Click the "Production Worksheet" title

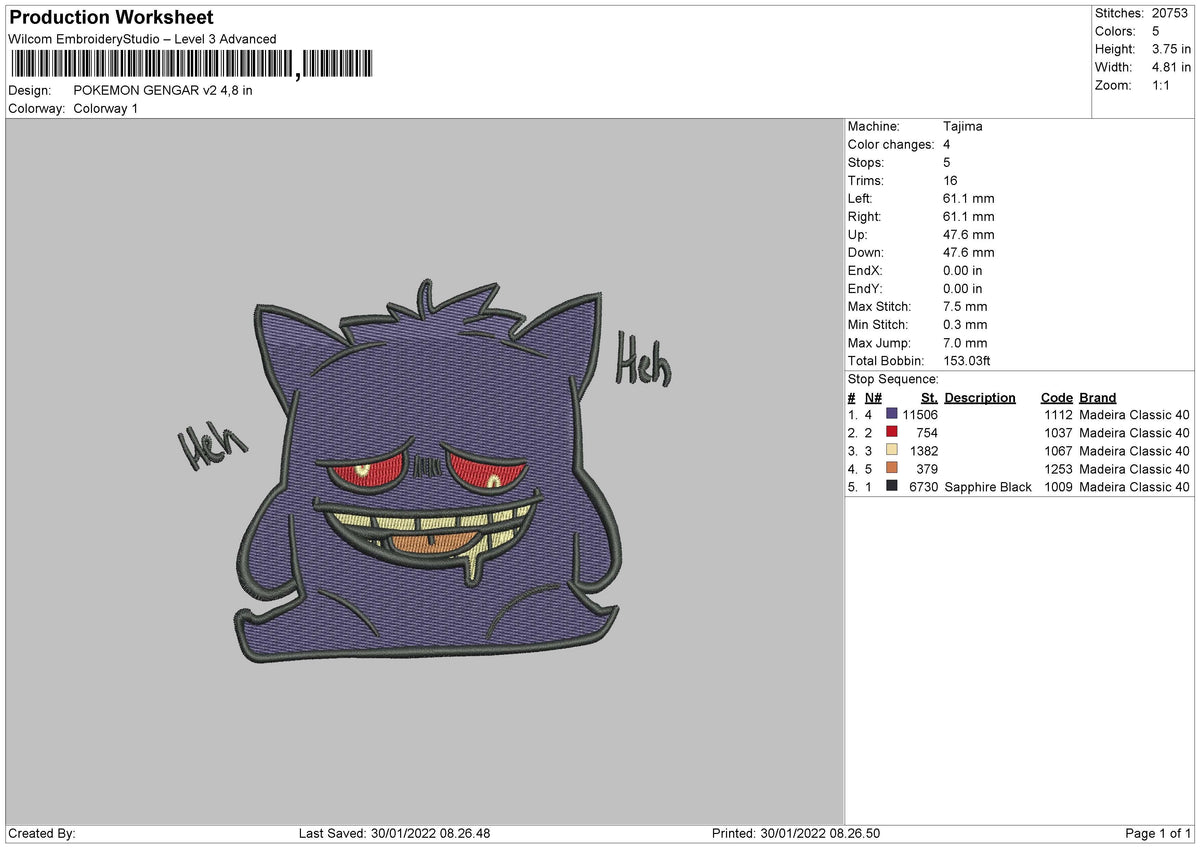point(111,18)
